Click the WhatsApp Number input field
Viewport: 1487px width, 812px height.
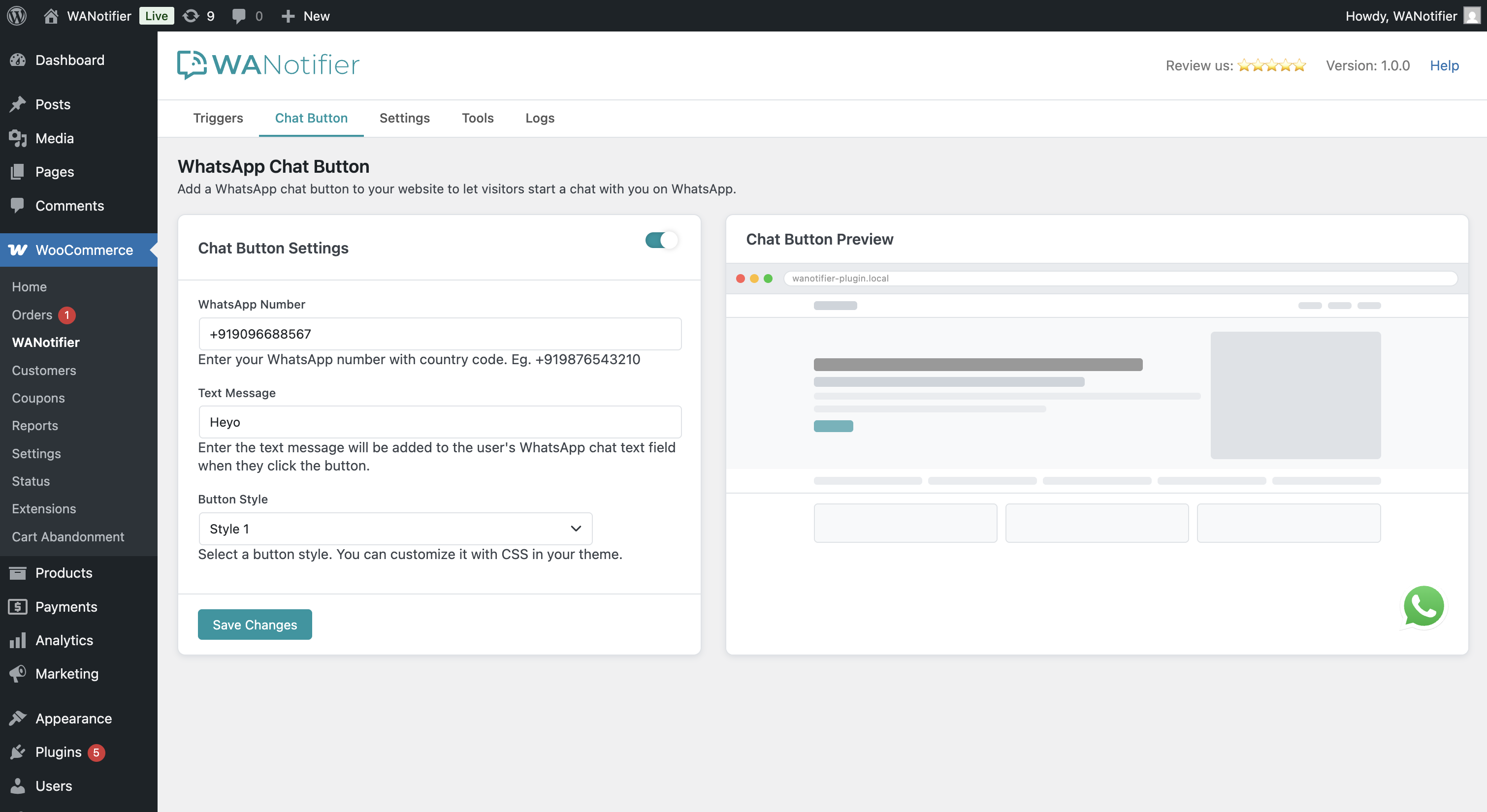click(440, 334)
